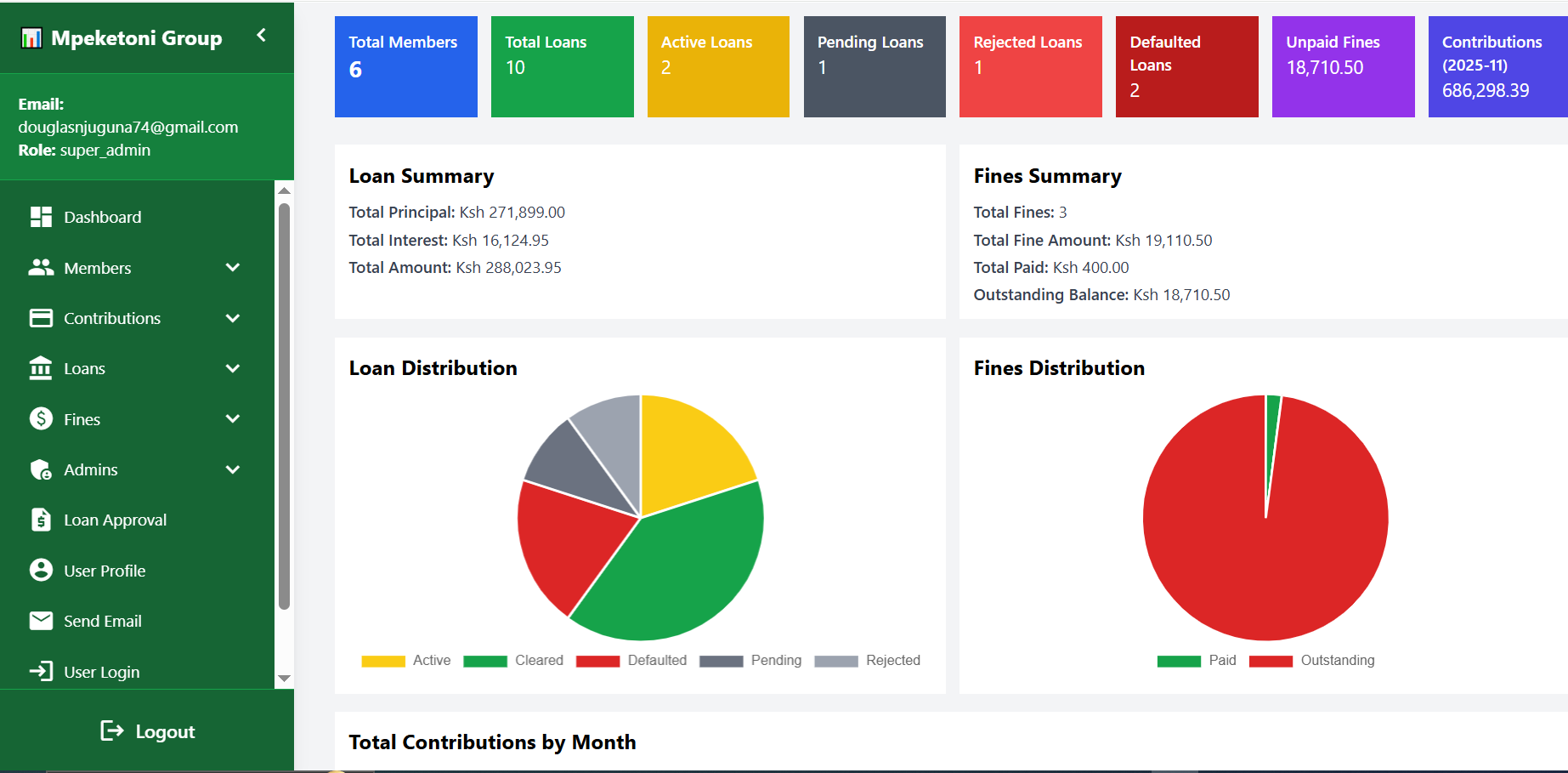The height and width of the screenshot is (773, 1568).
Task: Expand the Admins submenu chevron
Action: pos(233,469)
